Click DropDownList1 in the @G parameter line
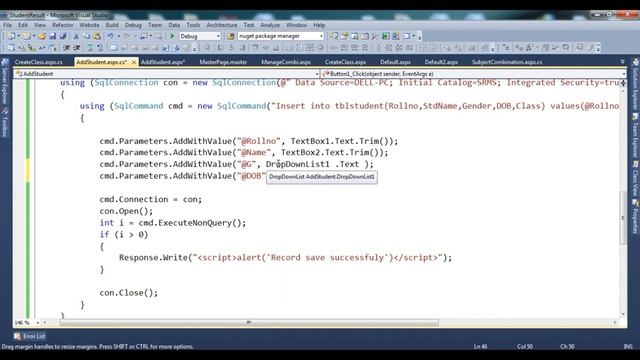This screenshot has width=640, height=360. (x=298, y=164)
